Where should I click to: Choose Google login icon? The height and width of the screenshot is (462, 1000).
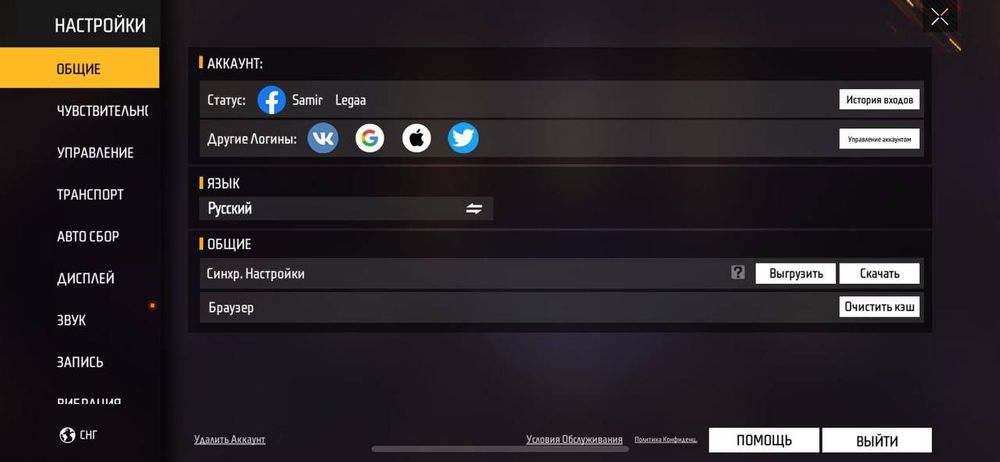coord(370,138)
